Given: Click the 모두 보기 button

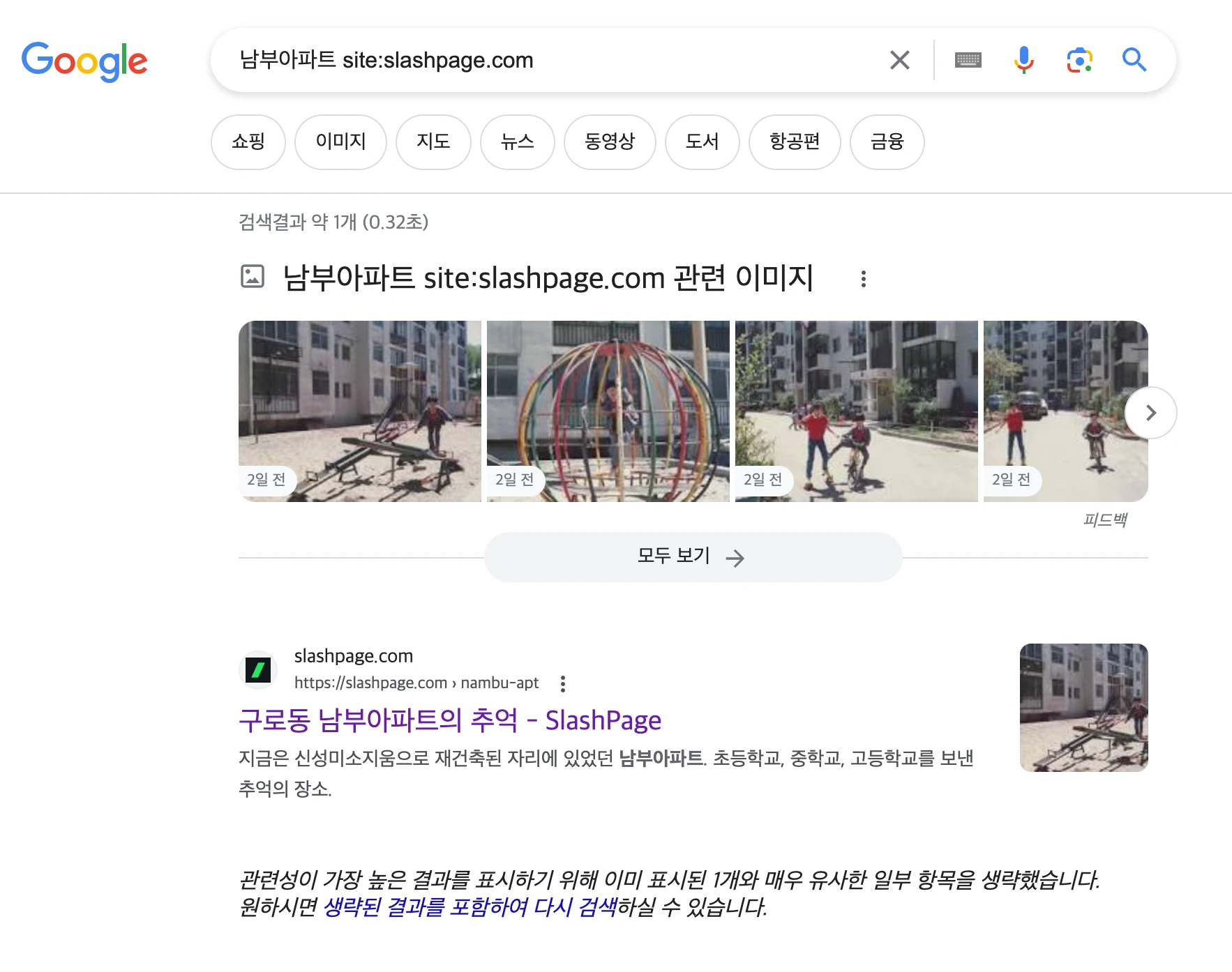Looking at the screenshot, I should tap(693, 557).
